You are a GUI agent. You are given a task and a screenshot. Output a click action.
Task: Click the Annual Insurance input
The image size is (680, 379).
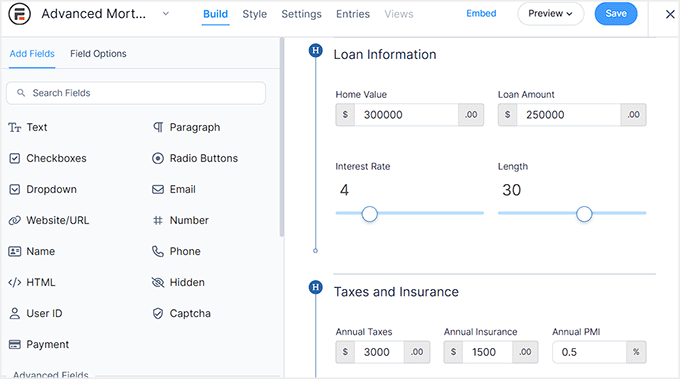487,352
